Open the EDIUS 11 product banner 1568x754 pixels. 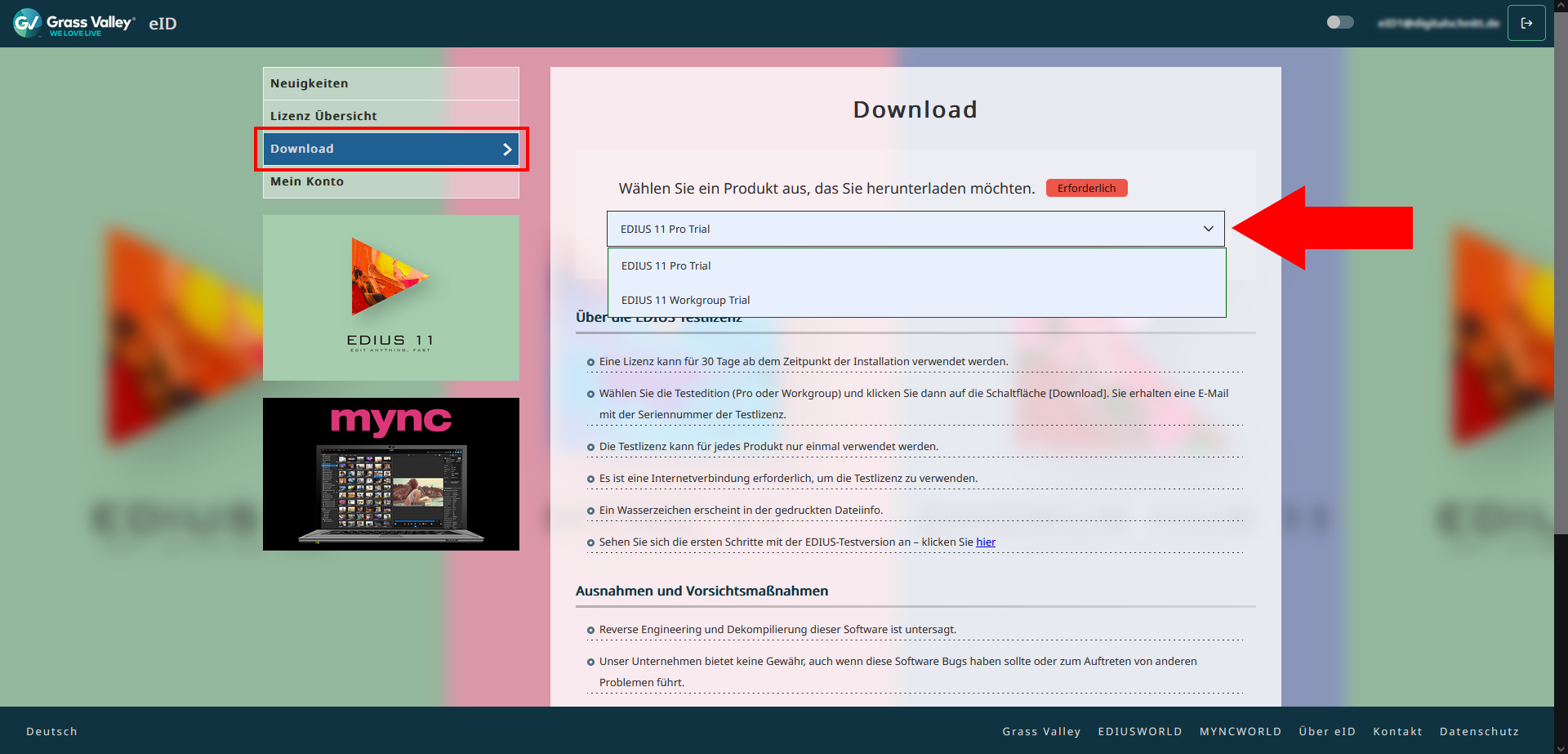[390, 297]
